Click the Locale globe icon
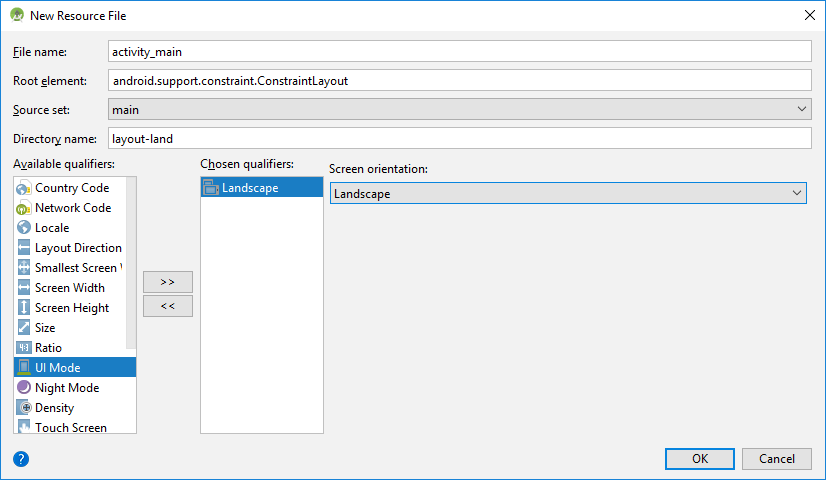The width and height of the screenshot is (826, 480). point(24,228)
